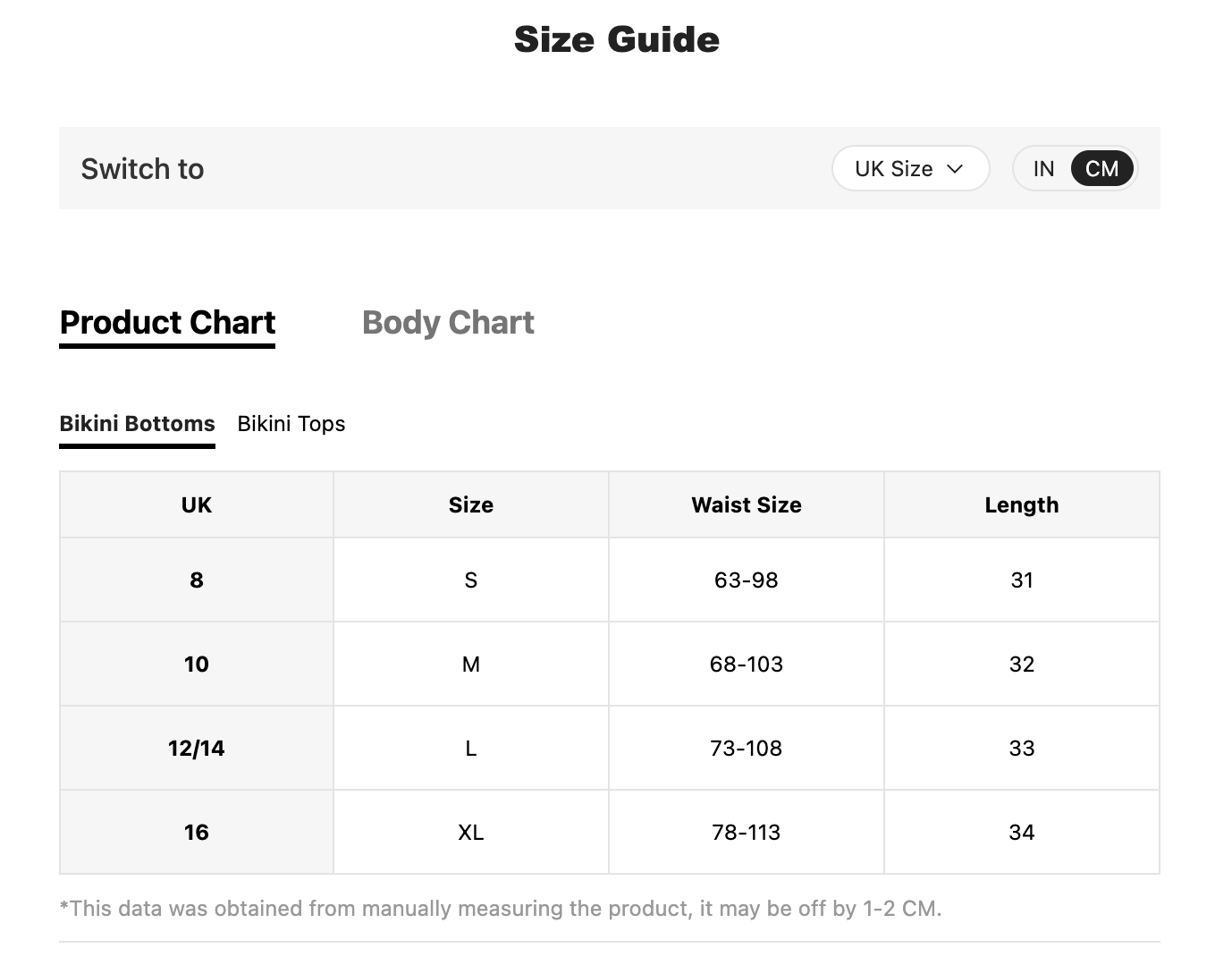
Task: Click the XL size cell
Action: pyautogui.click(x=471, y=832)
